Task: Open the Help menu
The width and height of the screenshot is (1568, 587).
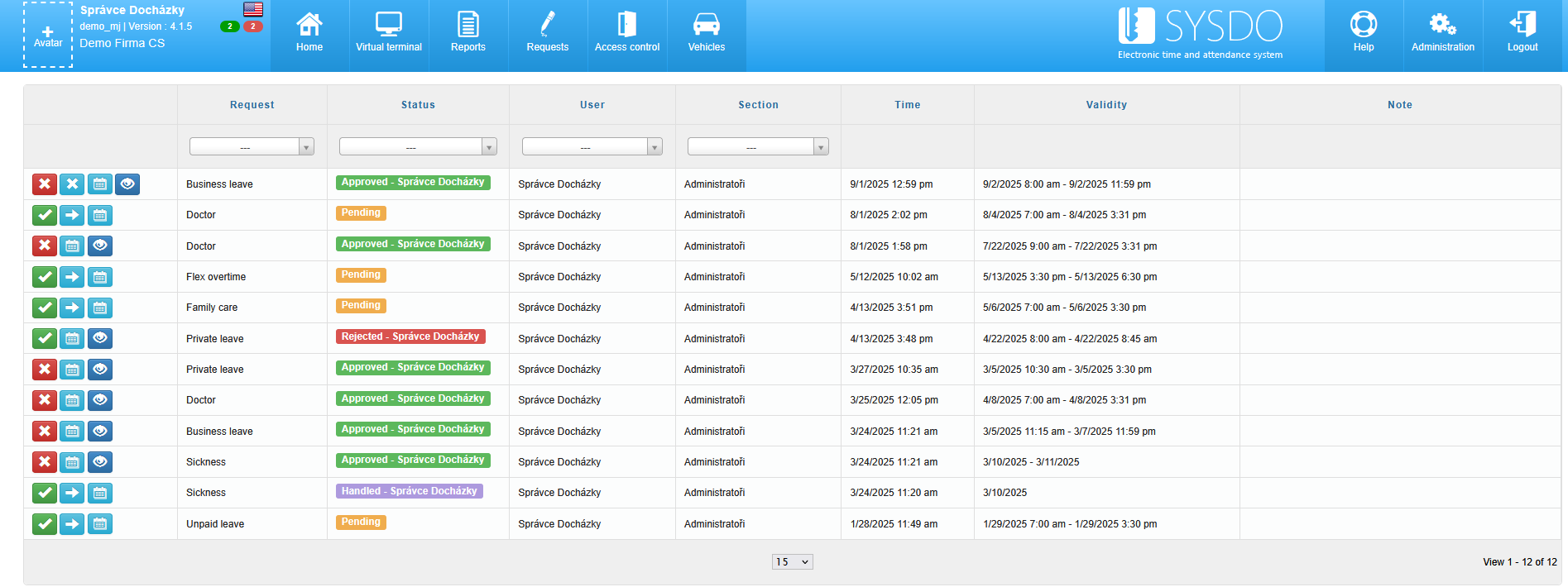Action: pos(1364,36)
